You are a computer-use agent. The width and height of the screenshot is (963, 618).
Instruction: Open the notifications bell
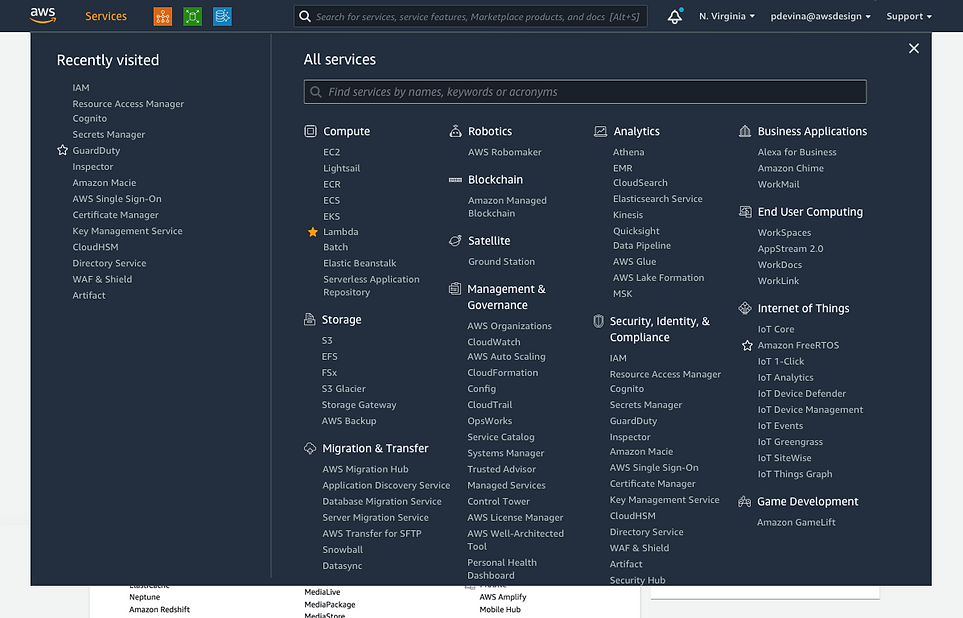point(674,17)
